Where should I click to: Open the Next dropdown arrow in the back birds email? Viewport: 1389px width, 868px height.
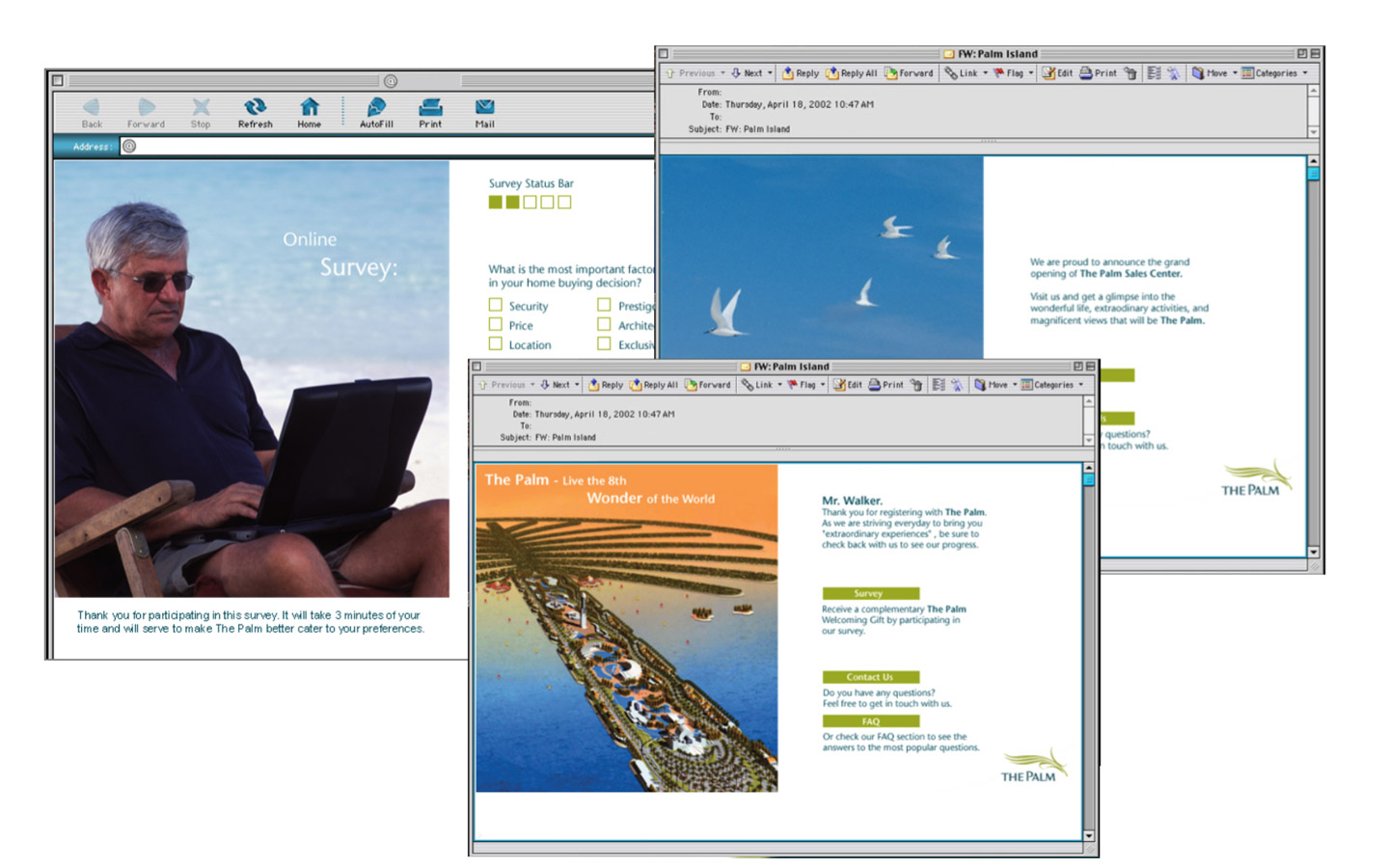pyautogui.click(x=770, y=73)
